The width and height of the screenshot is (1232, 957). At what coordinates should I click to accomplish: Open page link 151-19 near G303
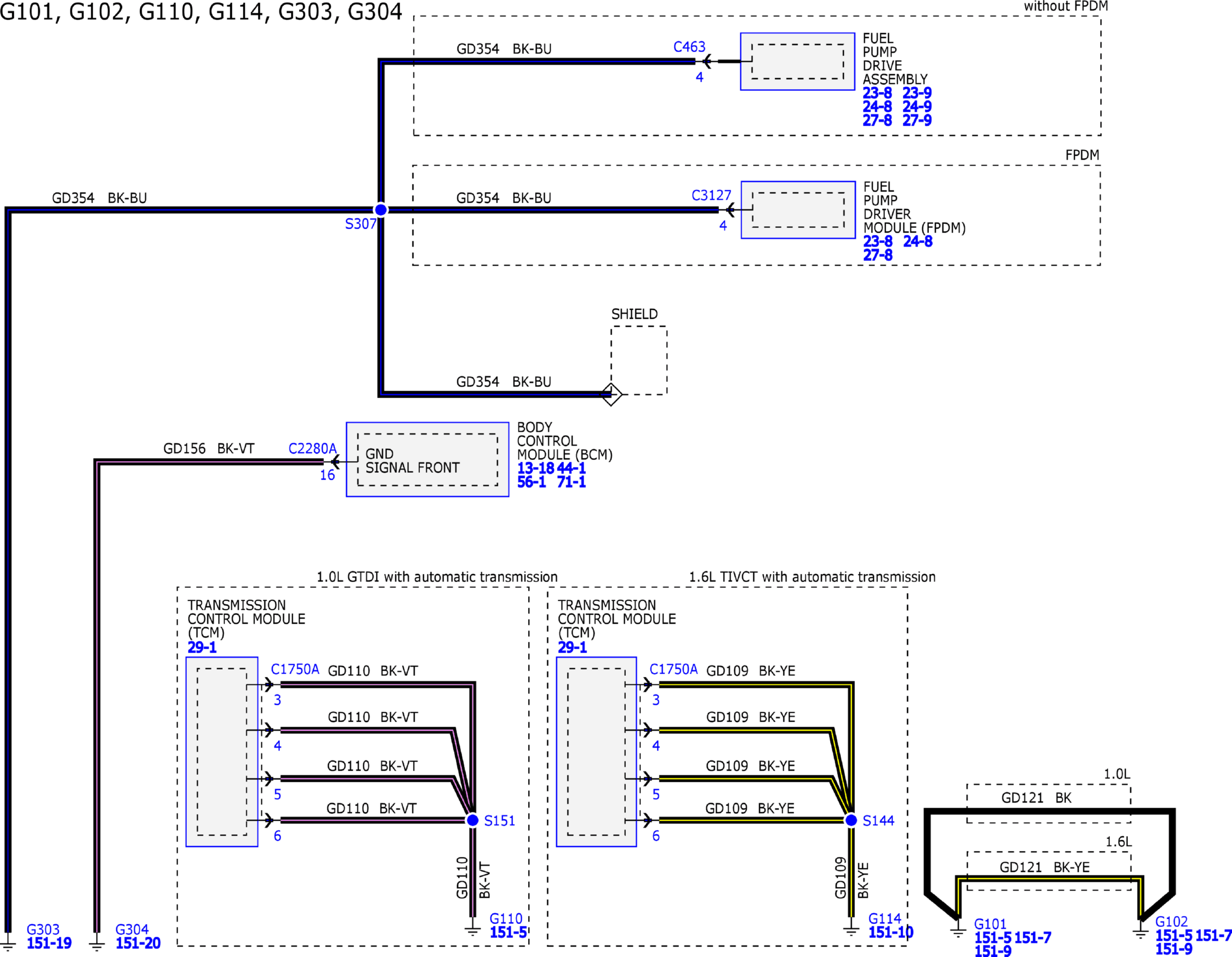[49, 944]
